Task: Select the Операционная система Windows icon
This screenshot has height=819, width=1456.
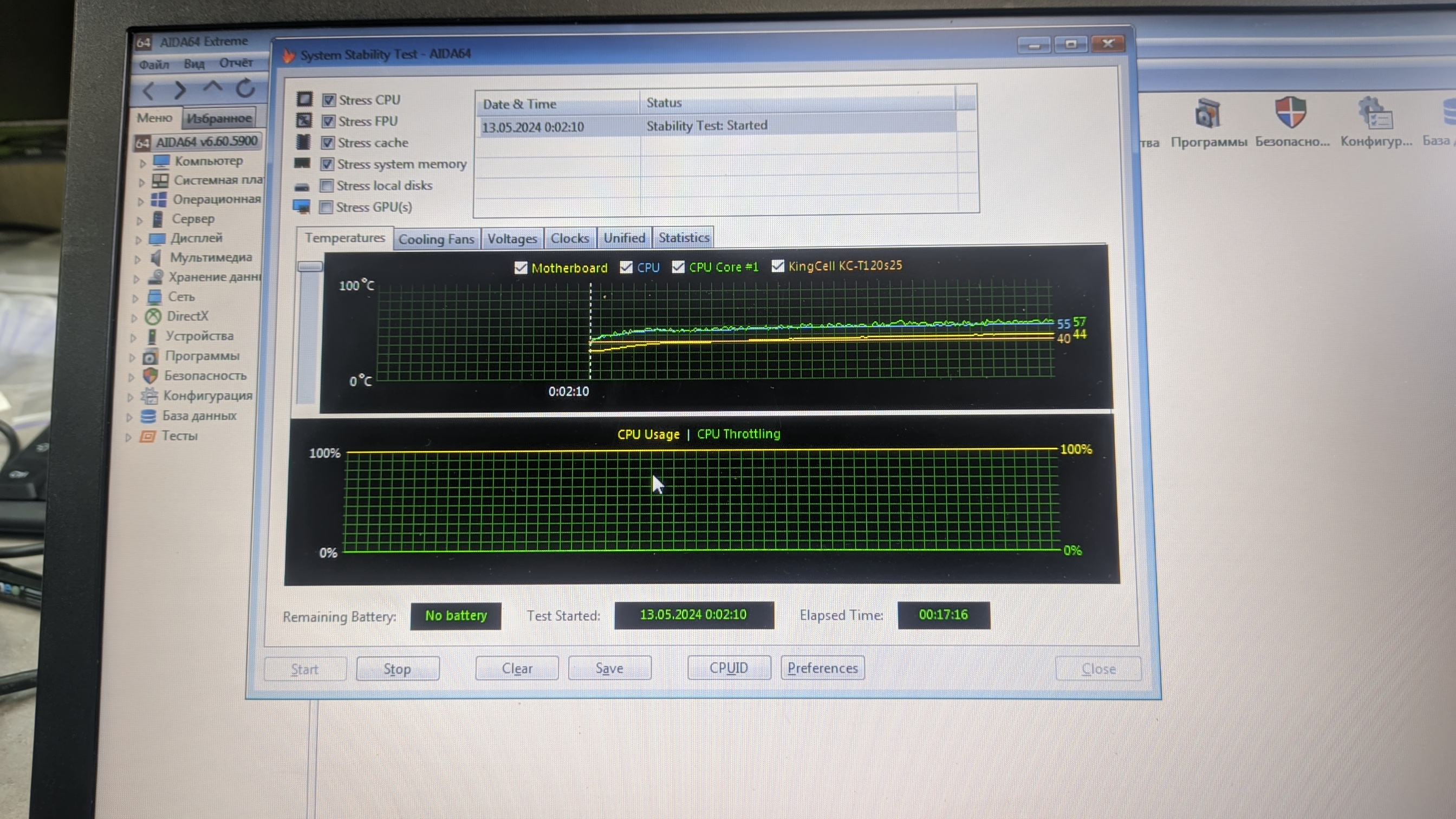Action: 159,200
